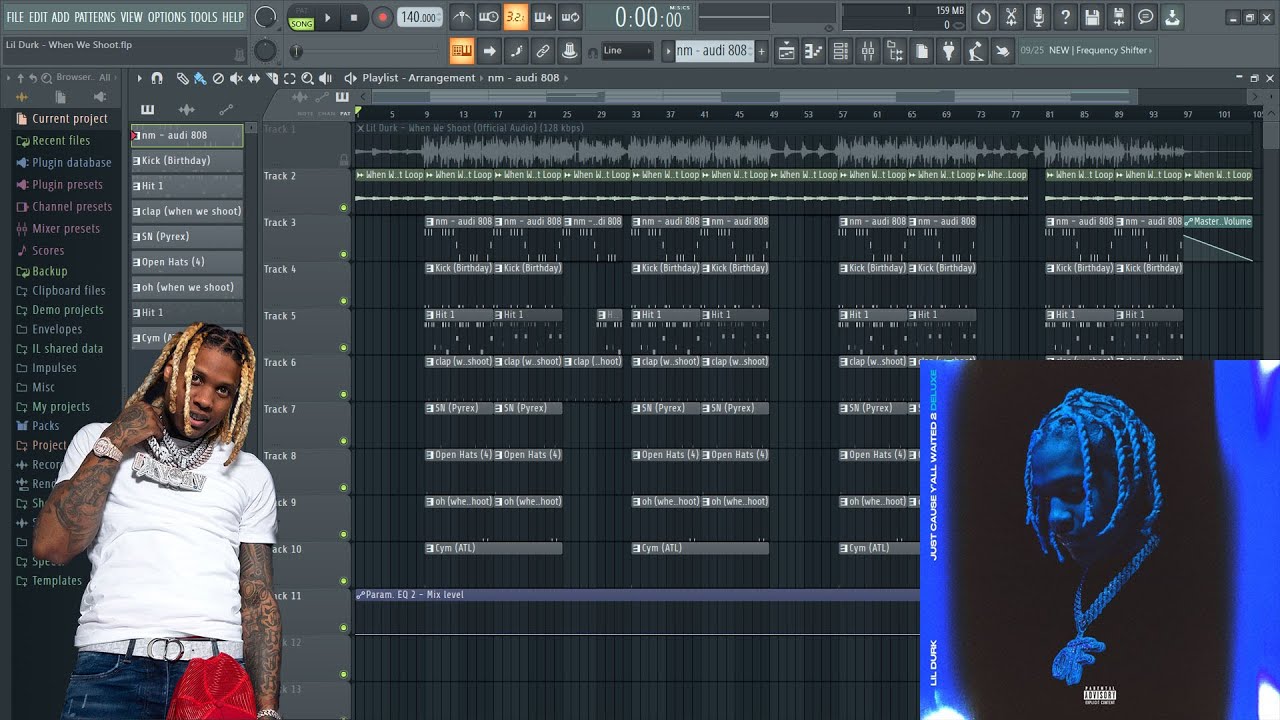Open the TOOLS menu

pos(204,17)
